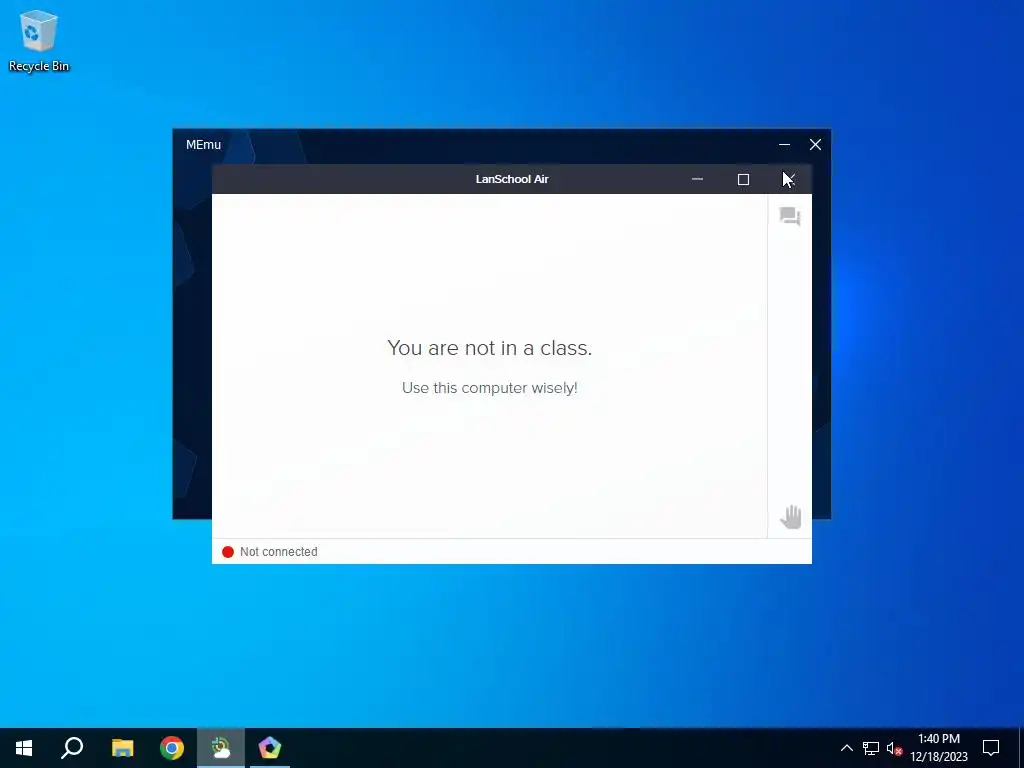Open the chat messages icon in LanSchool Air
The image size is (1024, 768).
790,216
